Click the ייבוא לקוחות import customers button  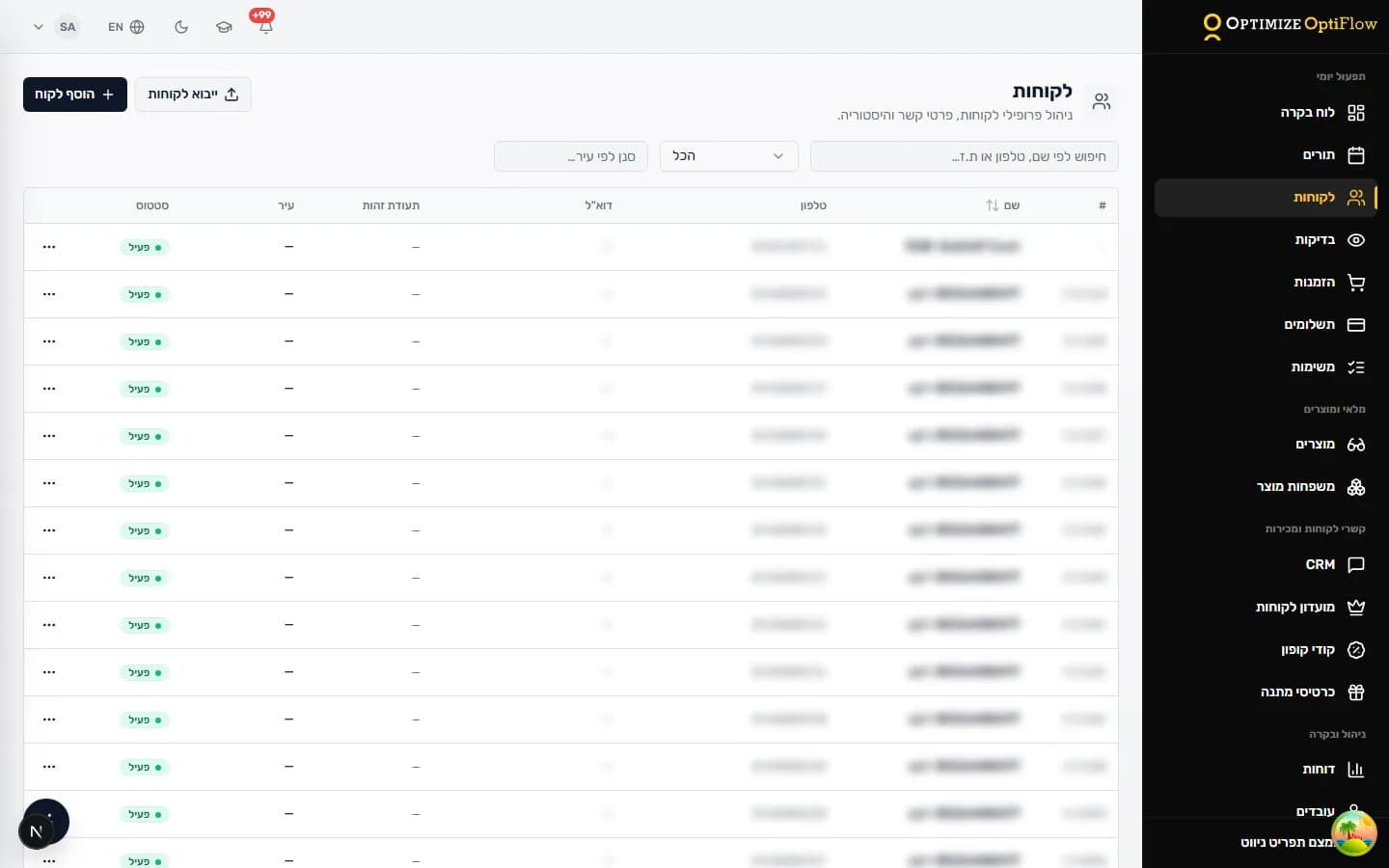193,95
